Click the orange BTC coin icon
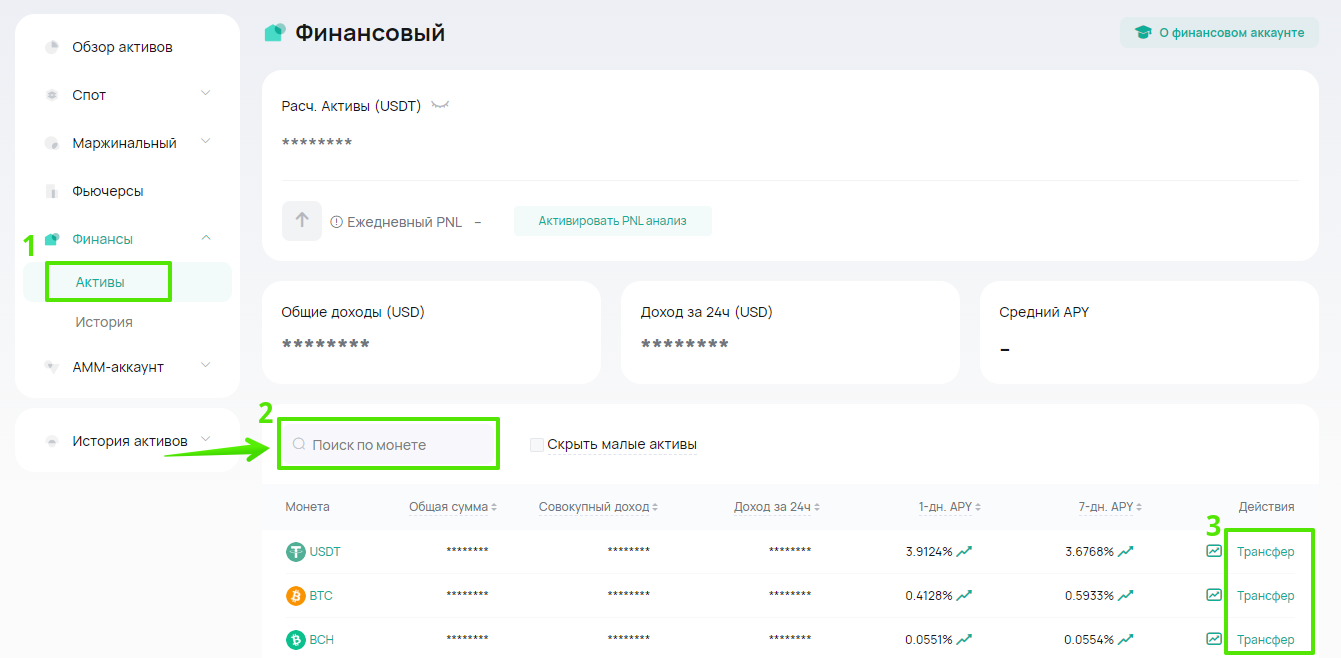The image size is (1341, 658). (x=296, y=596)
